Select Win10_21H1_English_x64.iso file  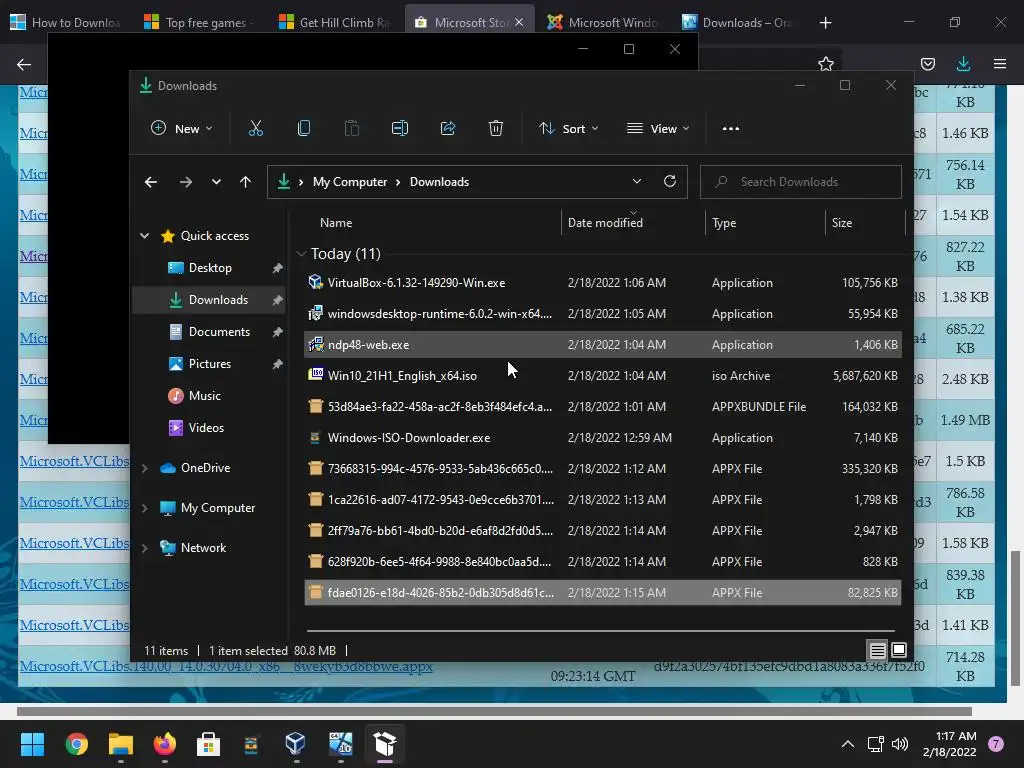(x=603, y=376)
